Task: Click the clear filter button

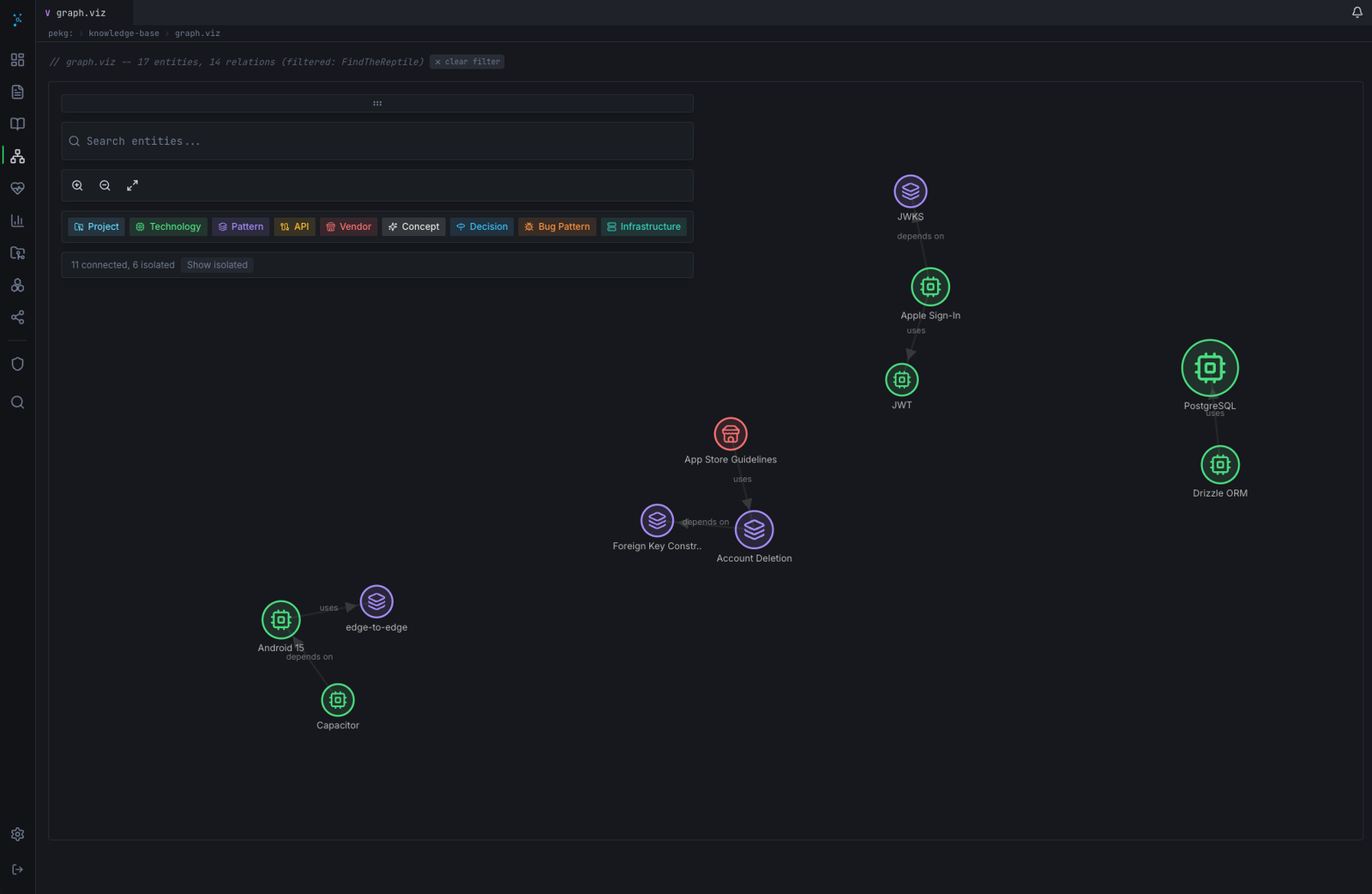Action: tap(466, 62)
